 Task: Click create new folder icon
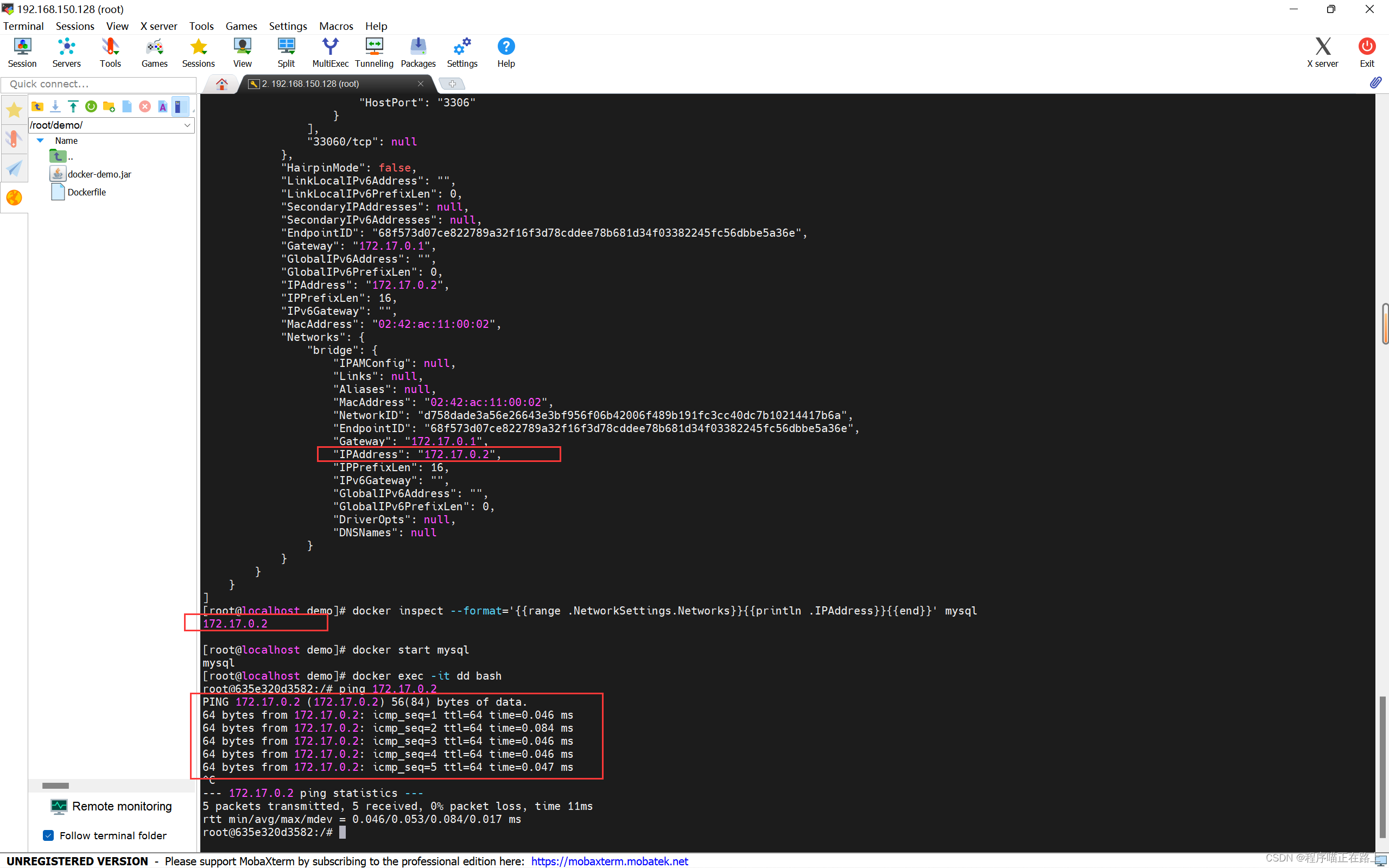point(109,106)
